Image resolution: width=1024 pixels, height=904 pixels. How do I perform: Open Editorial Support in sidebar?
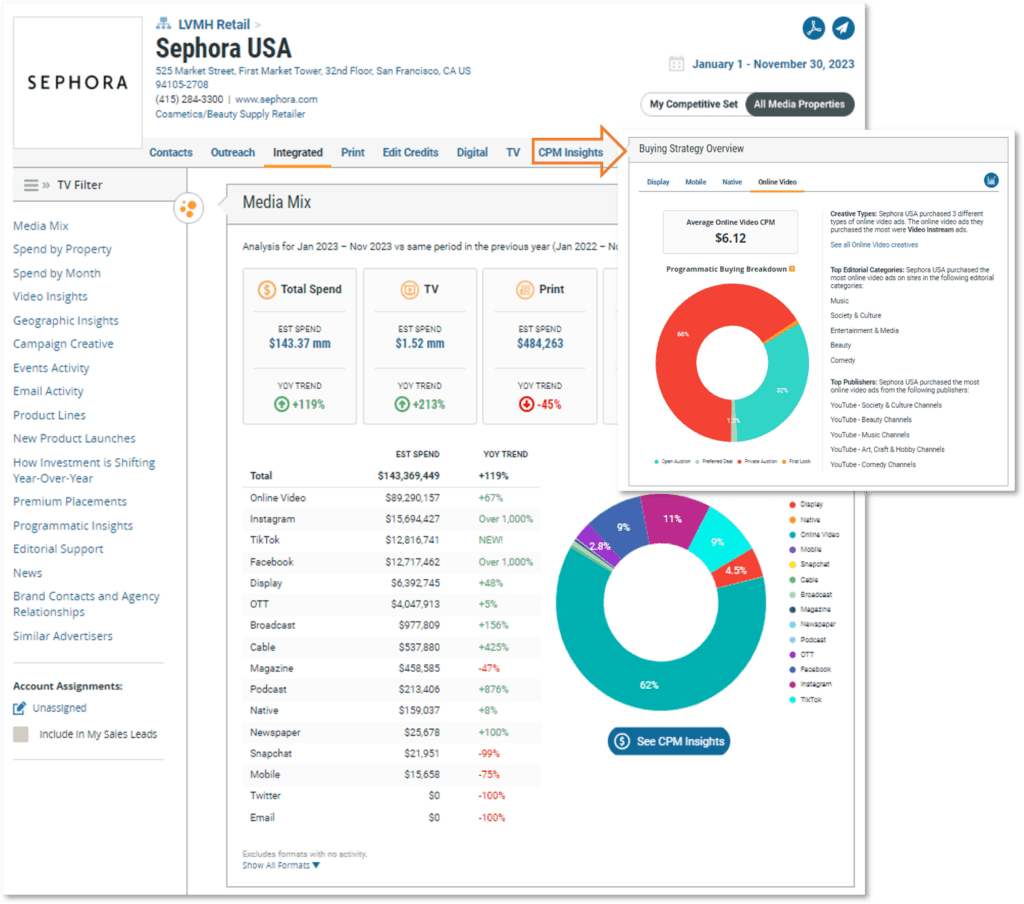pyautogui.click(x=58, y=549)
